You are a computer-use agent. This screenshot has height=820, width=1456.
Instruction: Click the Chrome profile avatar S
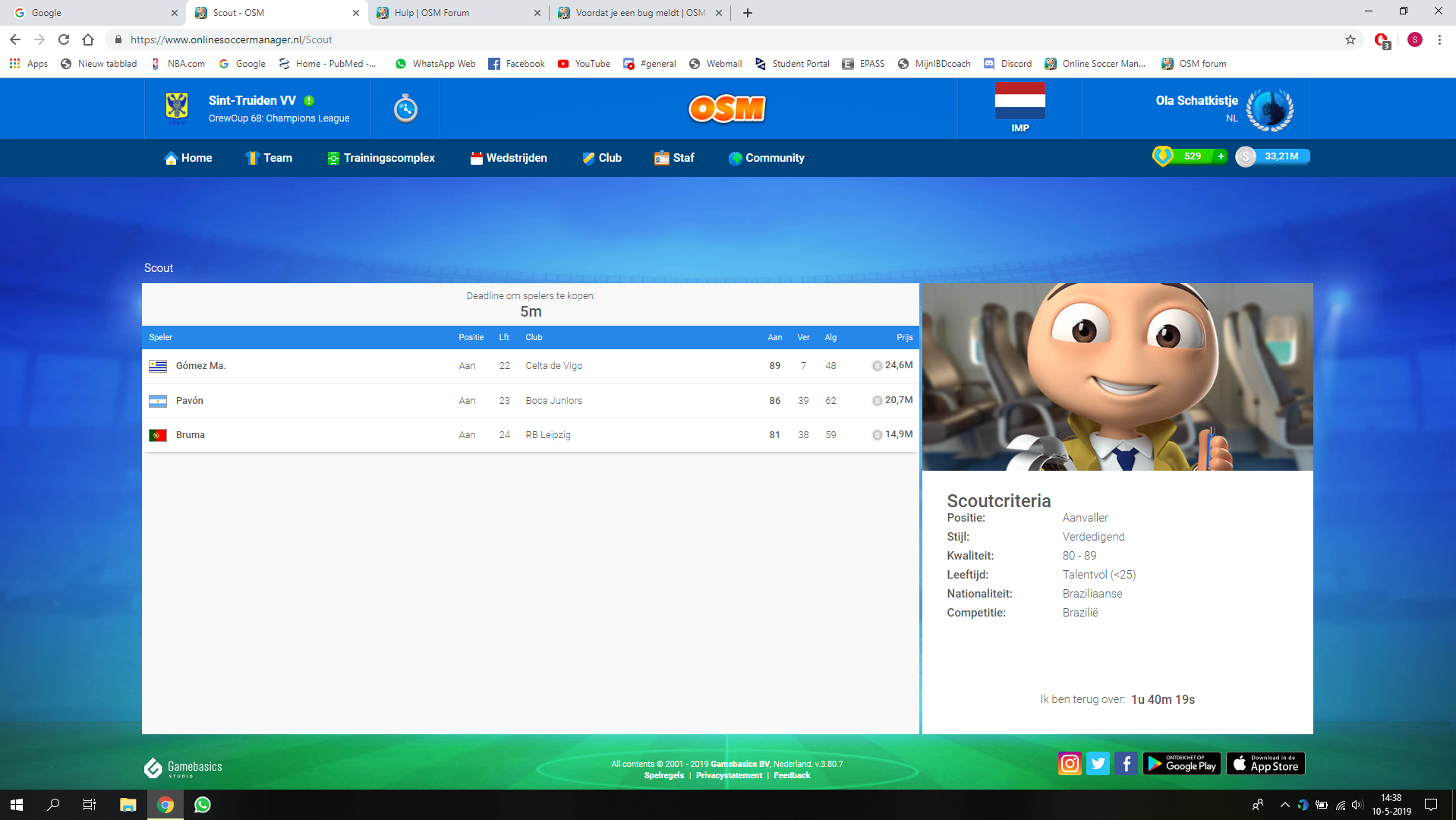[x=1414, y=39]
